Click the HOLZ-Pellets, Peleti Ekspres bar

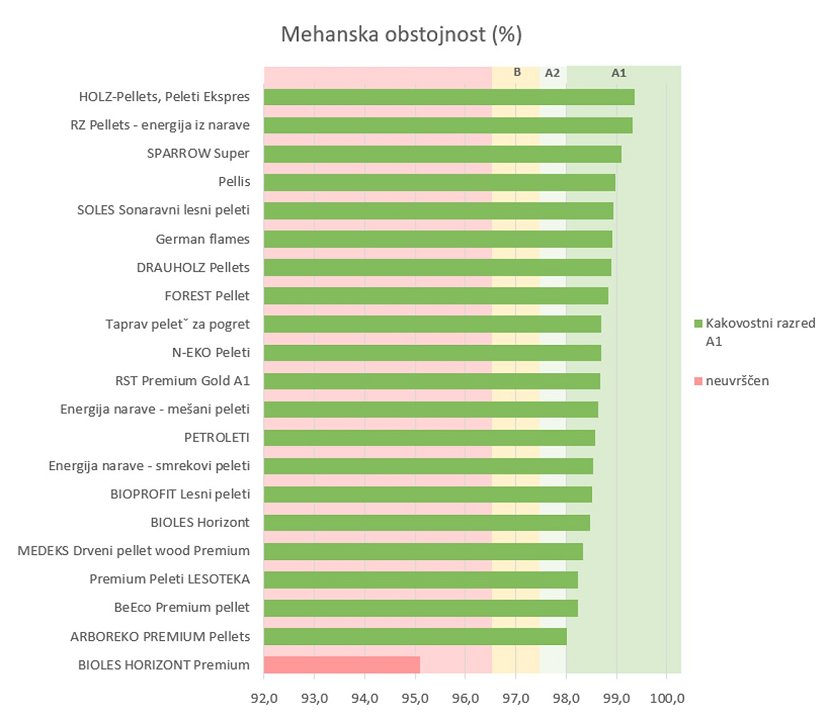(448, 97)
